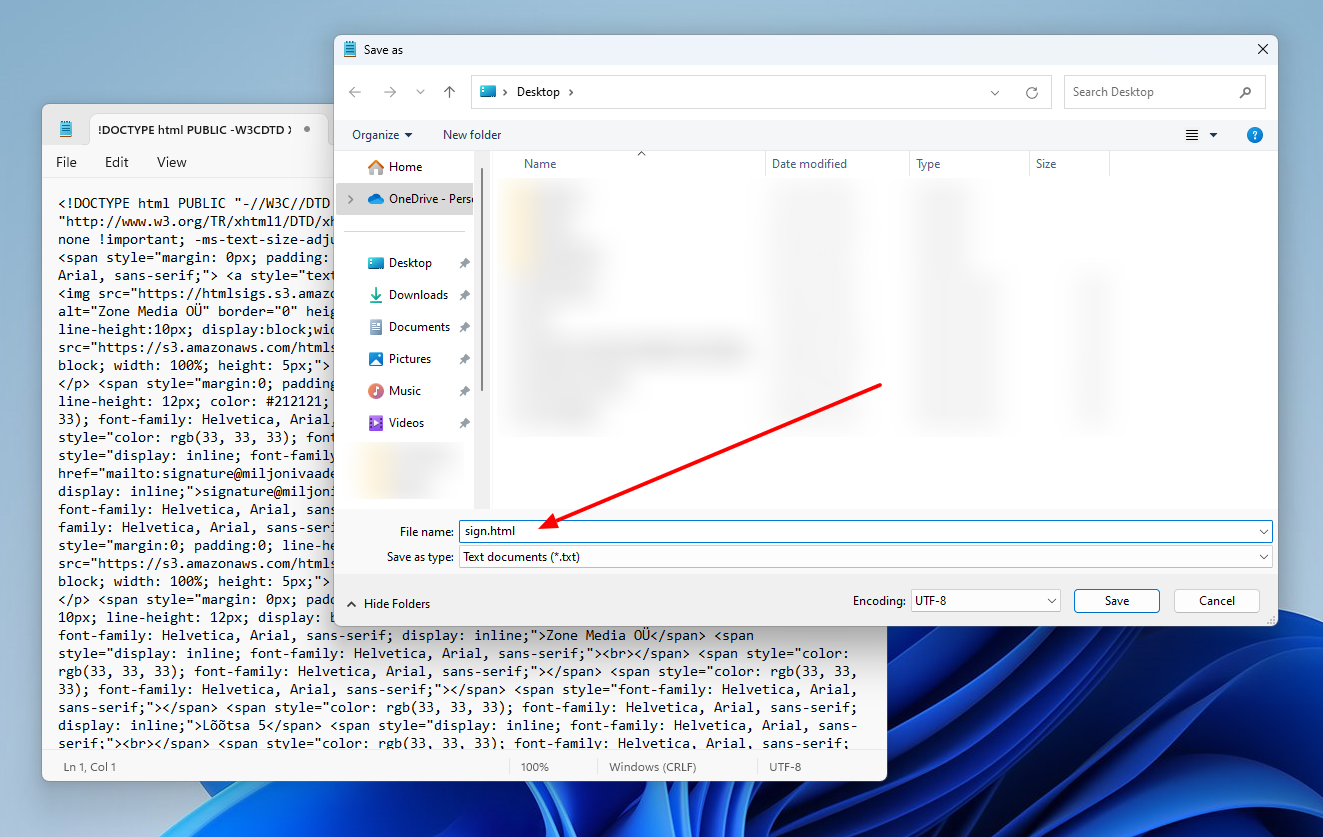Open the Encoding dropdown
The width and height of the screenshot is (1323, 837).
[984, 601]
